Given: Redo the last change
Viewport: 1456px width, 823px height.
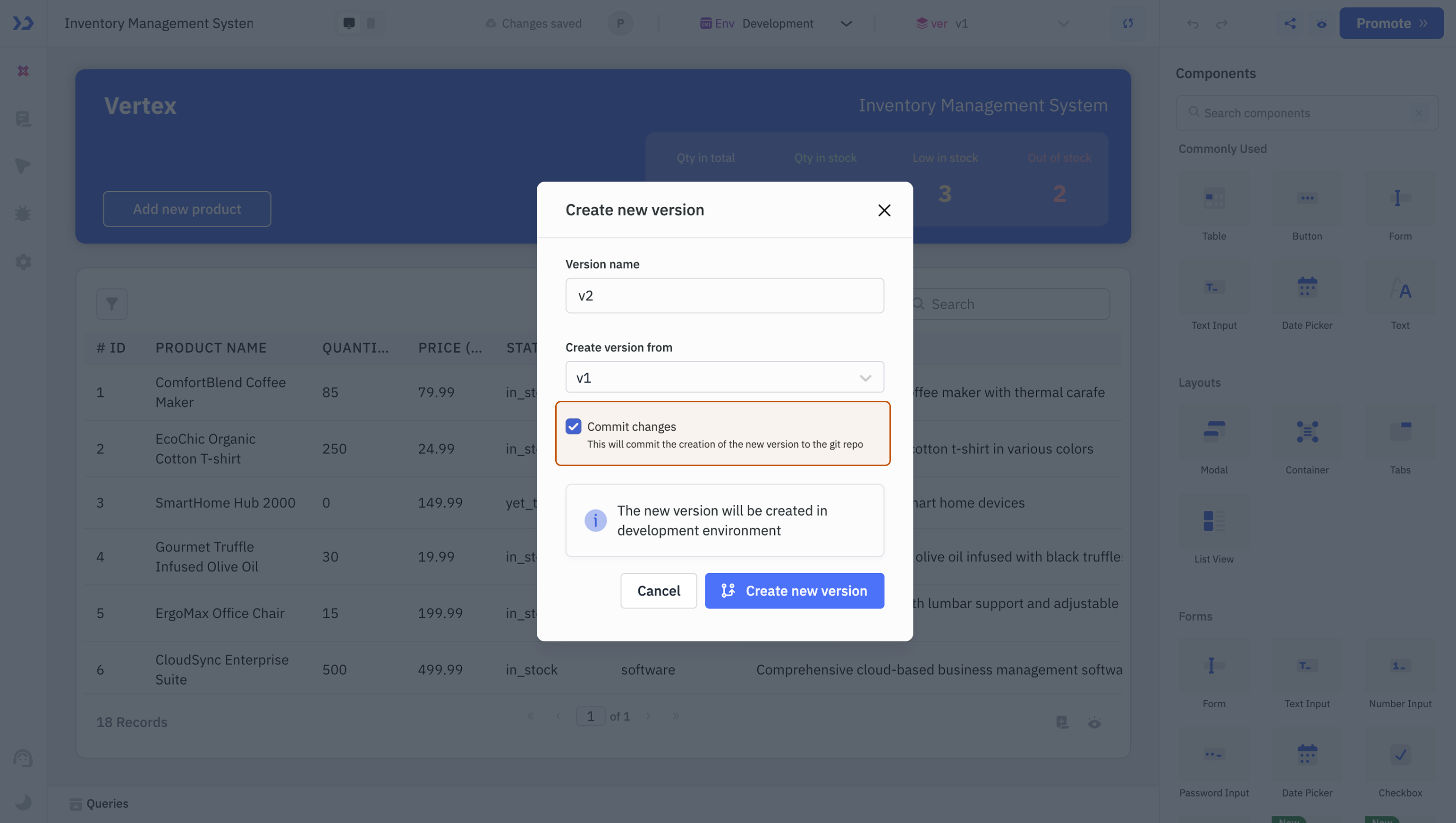Looking at the screenshot, I should coord(1221,23).
